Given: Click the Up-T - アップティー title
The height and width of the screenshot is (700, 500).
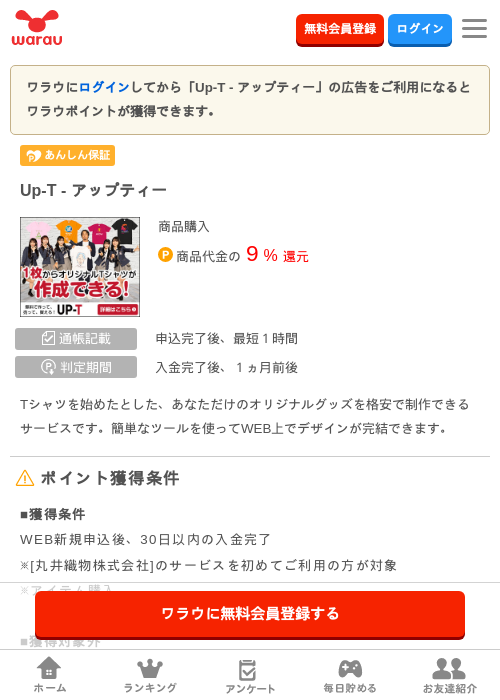Looking at the screenshot, I should pyautogui.click(x=93, y=190).
